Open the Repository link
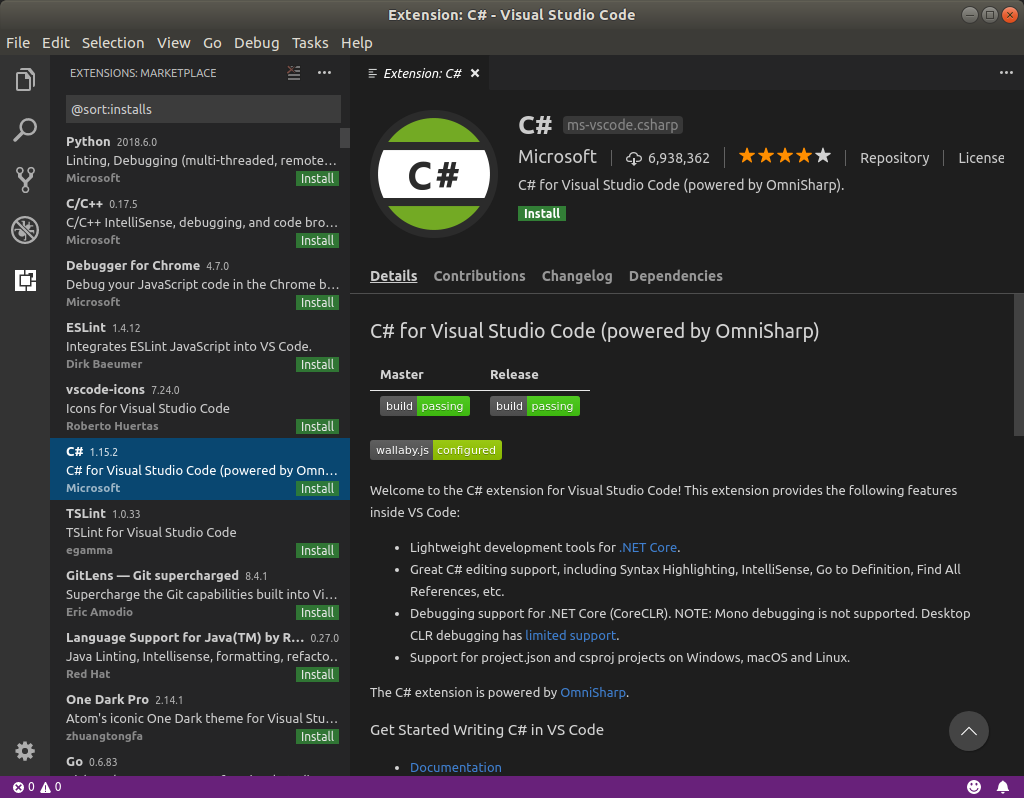The width and height of the screenshot is (1024, 798). 894,157
